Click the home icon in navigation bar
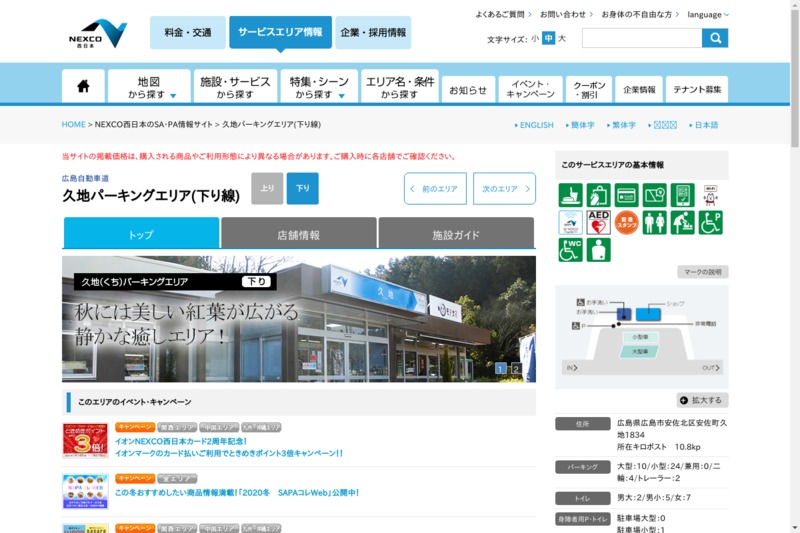The height and width of the screenshot is (533, 800). [x=83, y=87]
